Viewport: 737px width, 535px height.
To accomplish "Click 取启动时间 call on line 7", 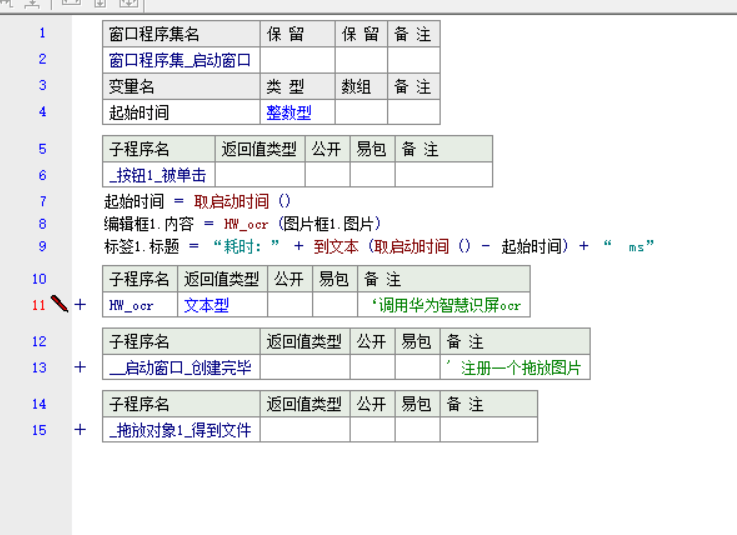I will [231, 202].
